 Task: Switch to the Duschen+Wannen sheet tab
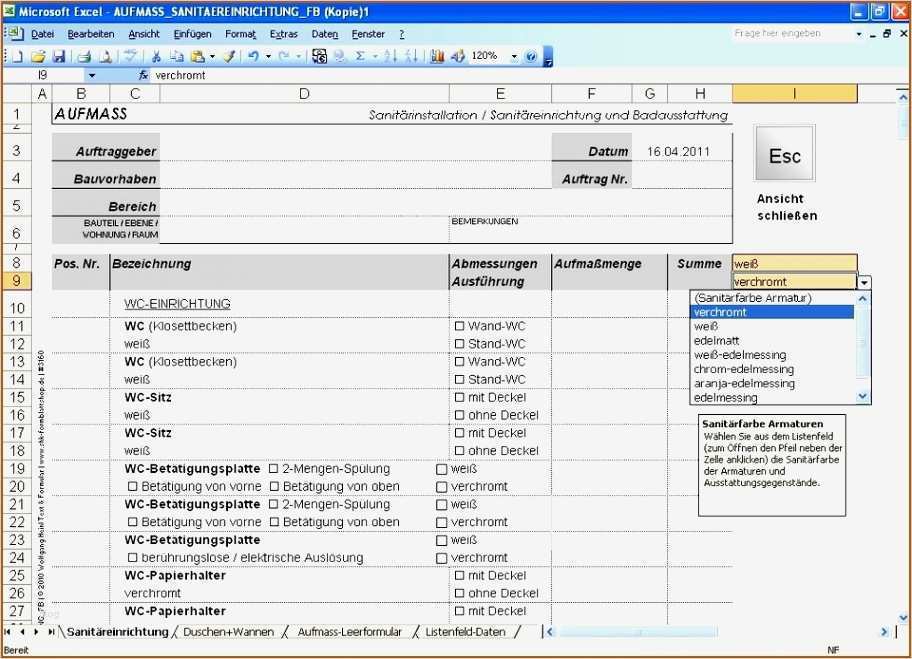pyautogui.click(x=230, y=632)
